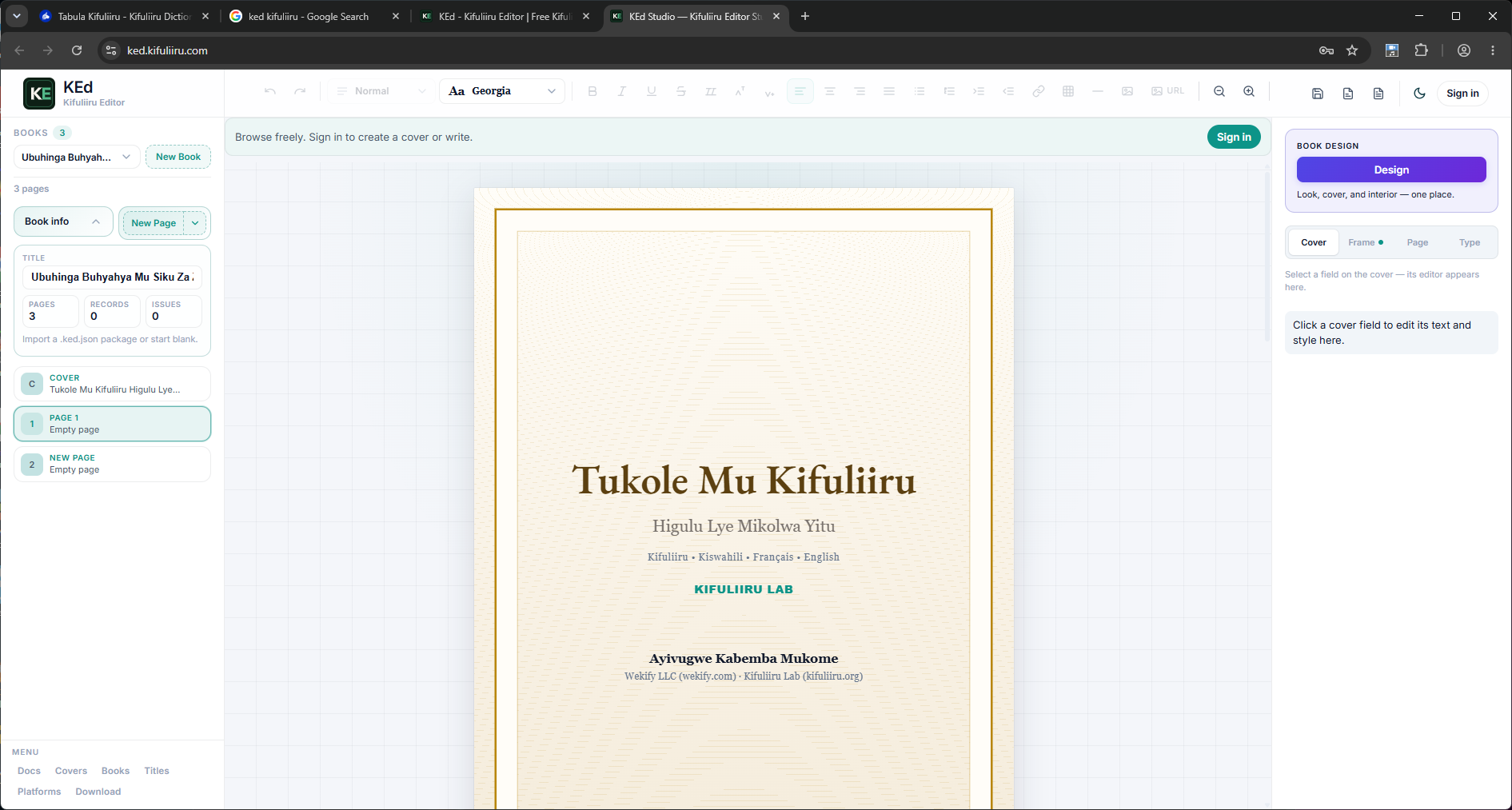
Task: Click the save floppy disk icon
Action: pos(1318,94)
